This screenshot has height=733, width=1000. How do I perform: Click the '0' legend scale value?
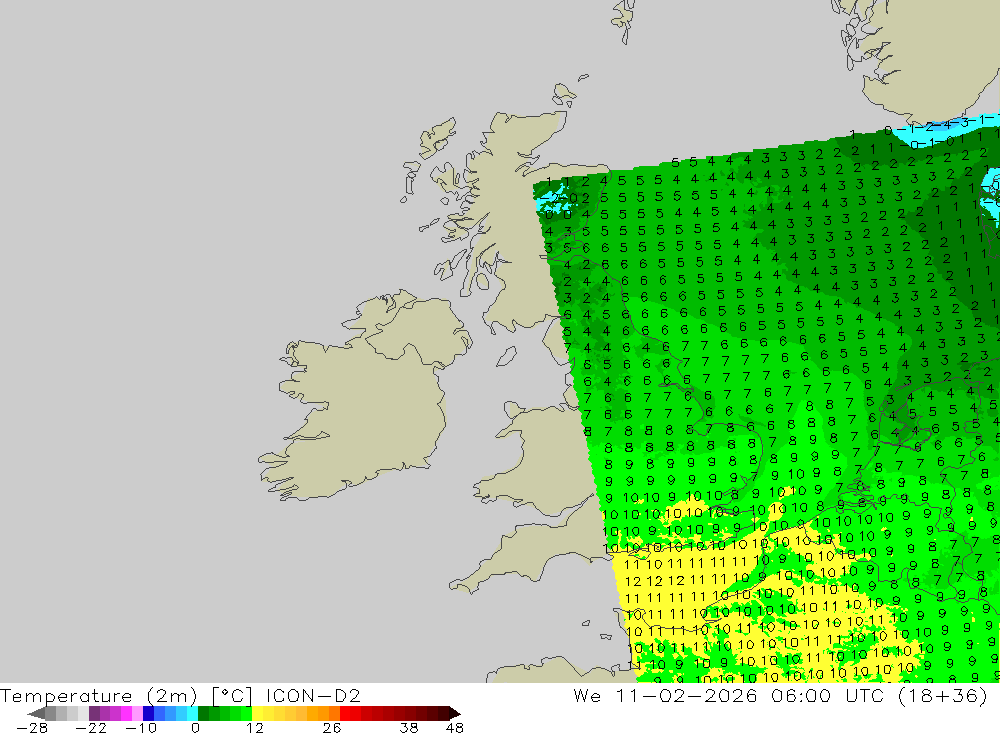195,727
